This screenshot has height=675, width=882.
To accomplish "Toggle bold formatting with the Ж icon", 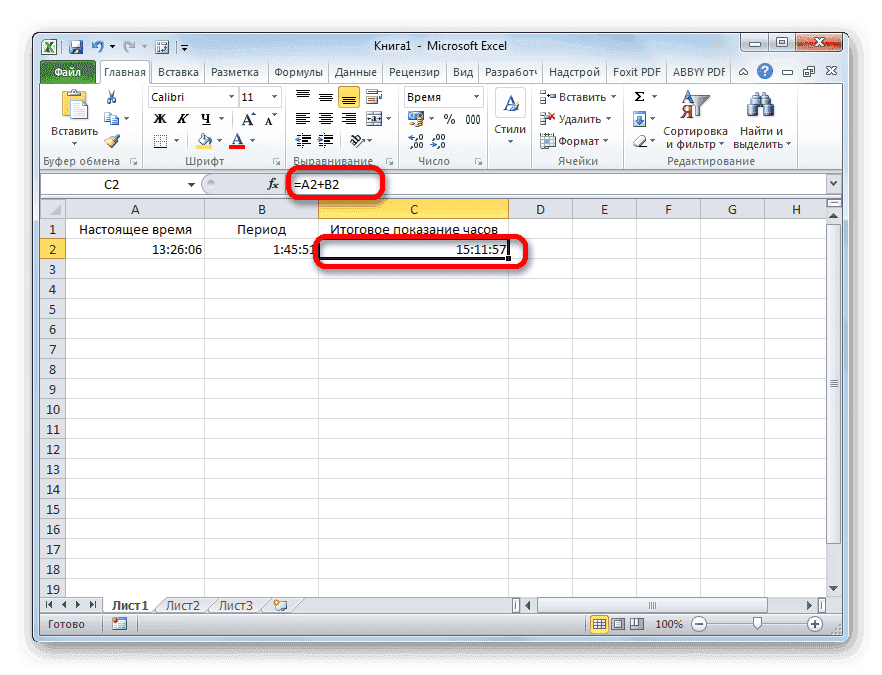I will (x=158, y=118).
